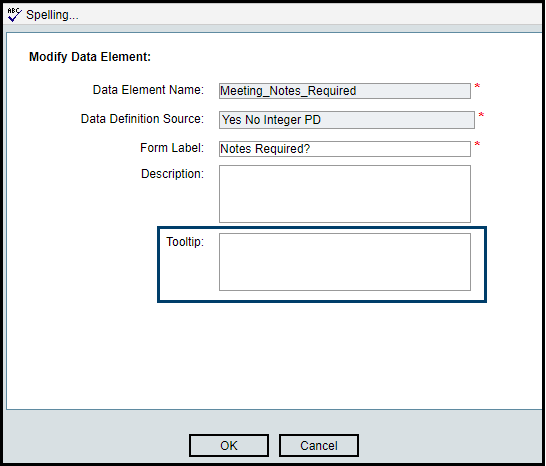Click the ABC spell-check checkmark icon
The image size is (546, 466).
(15, 15)
